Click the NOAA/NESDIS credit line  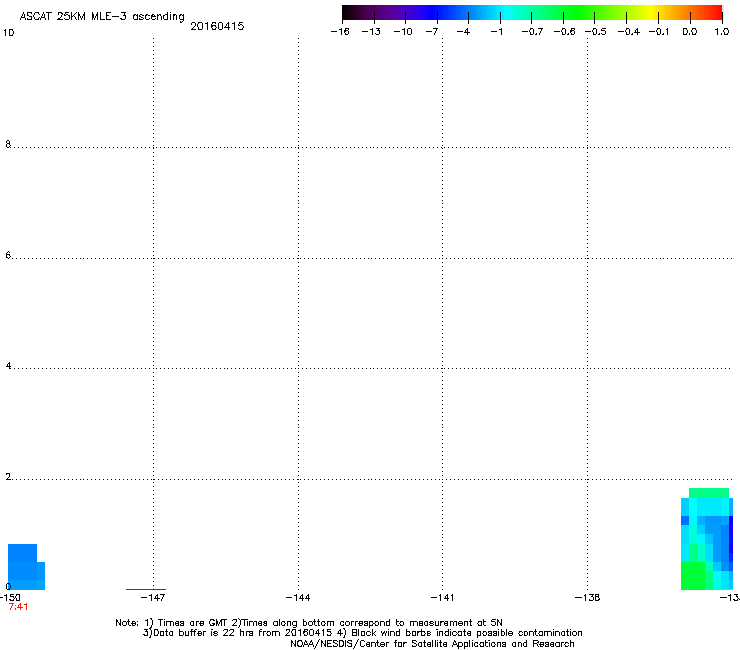(x=432, y=644)
